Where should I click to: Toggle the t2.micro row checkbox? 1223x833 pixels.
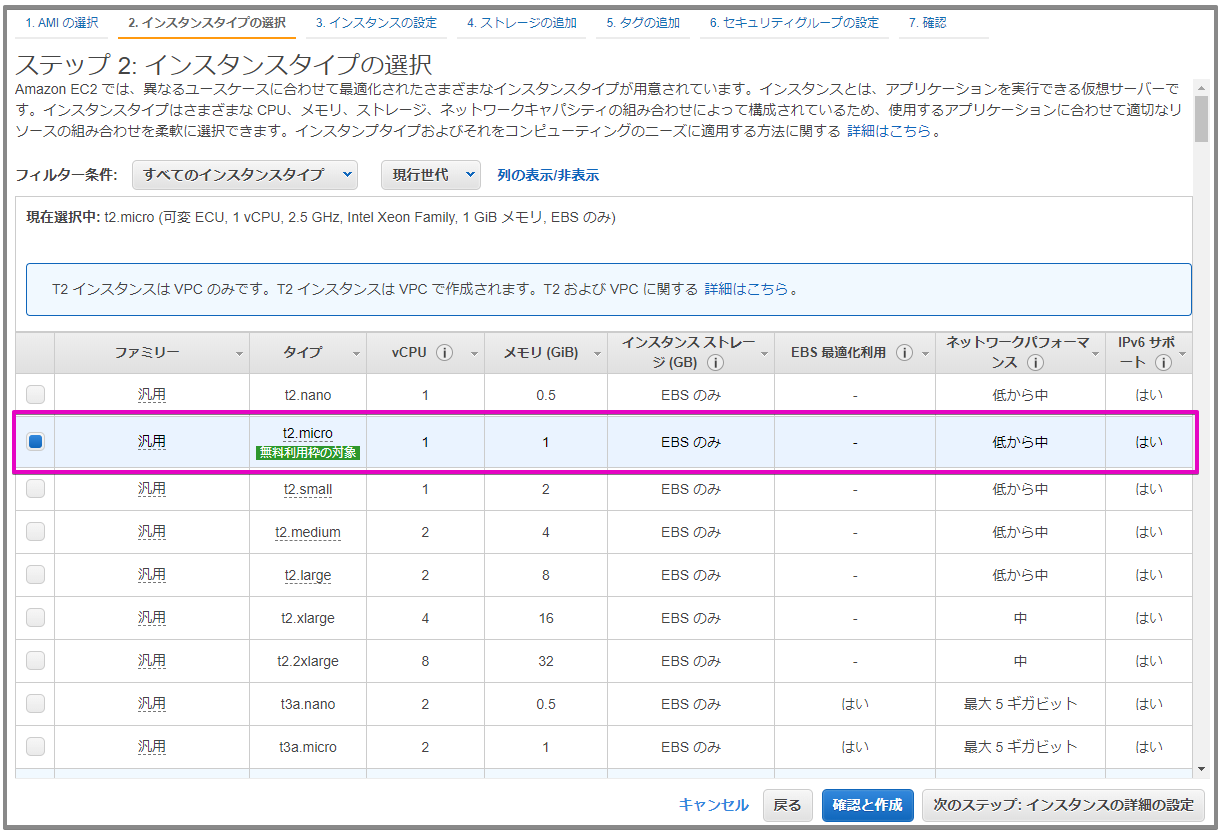point(36,441)
